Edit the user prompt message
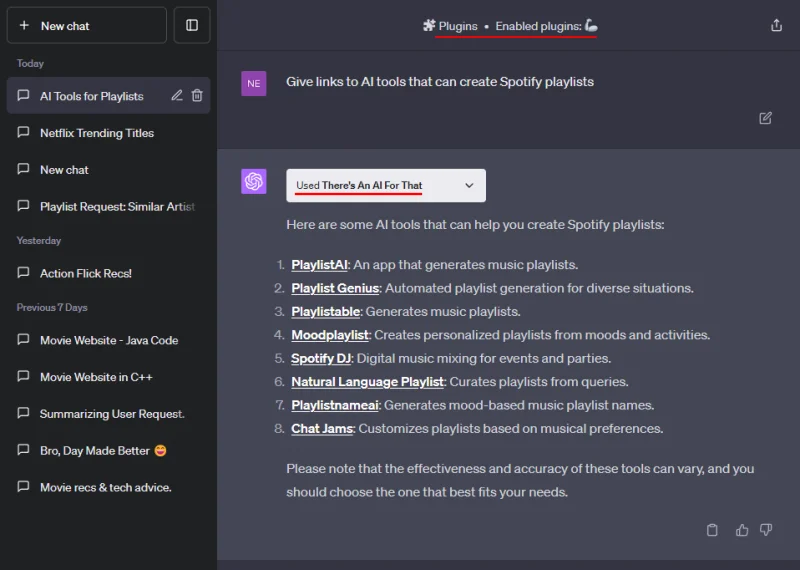 pos(765,118)
